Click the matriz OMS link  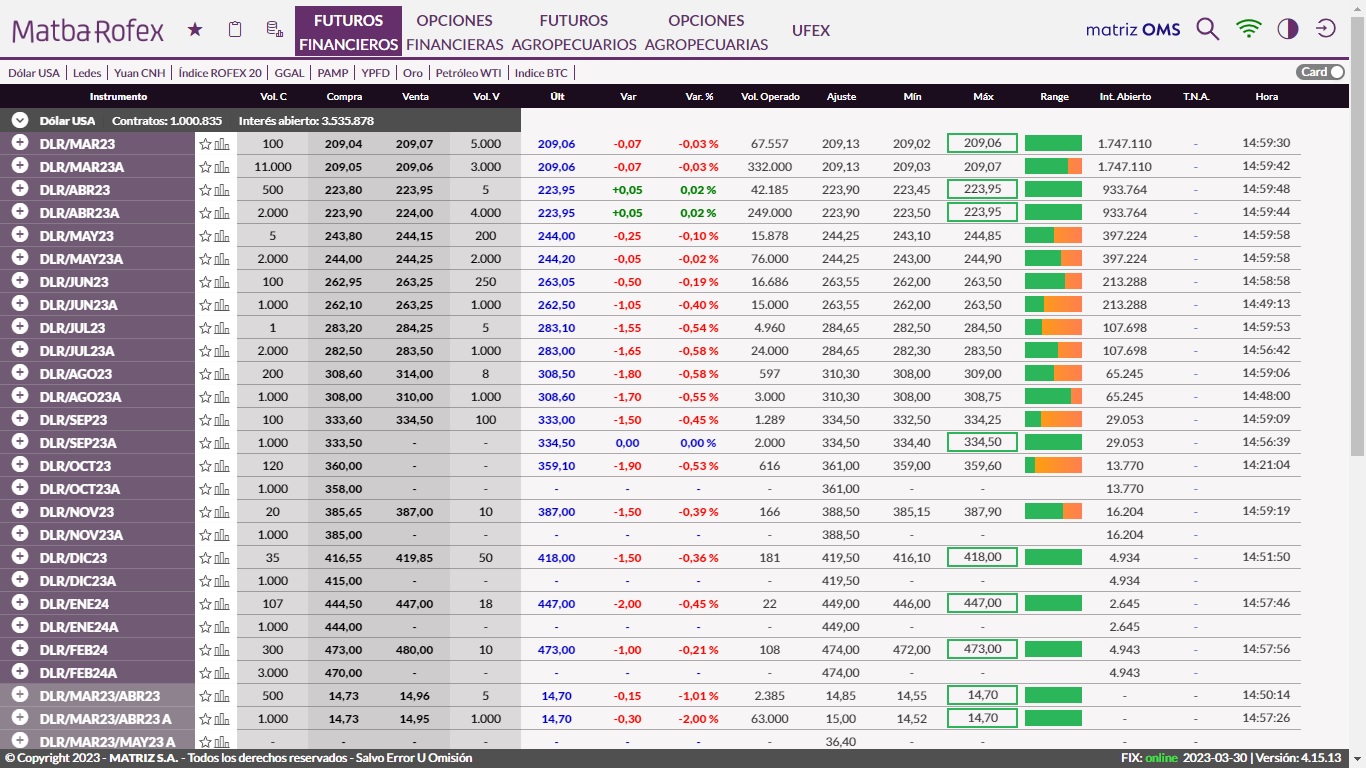click(x=1133, y=30)
